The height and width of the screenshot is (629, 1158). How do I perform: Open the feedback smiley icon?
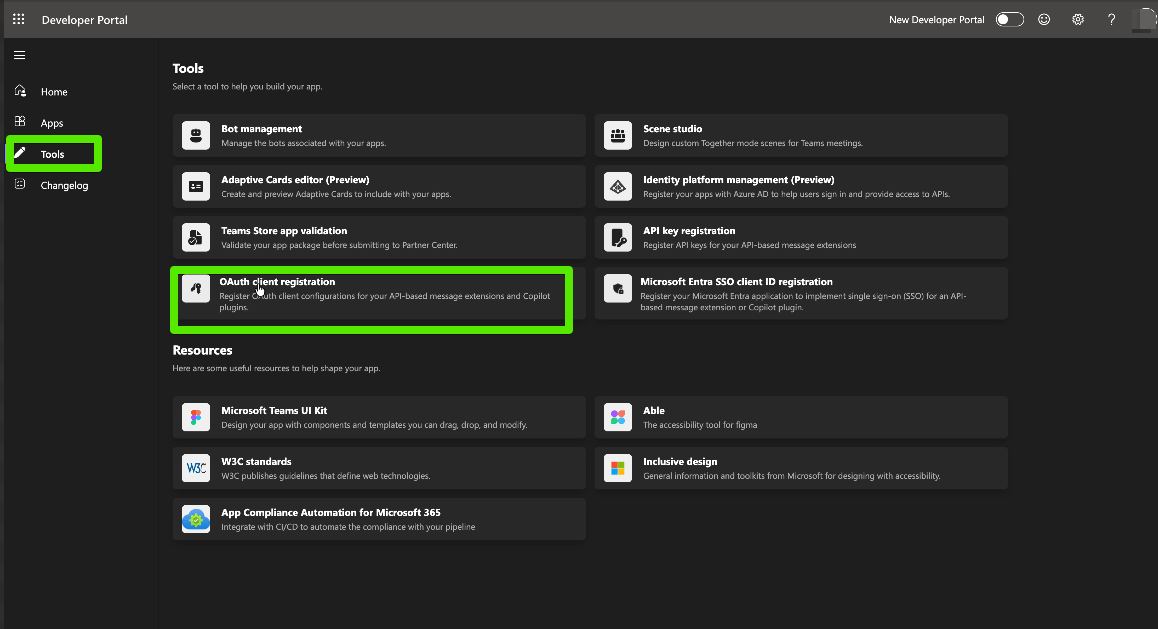[1044, 19]
